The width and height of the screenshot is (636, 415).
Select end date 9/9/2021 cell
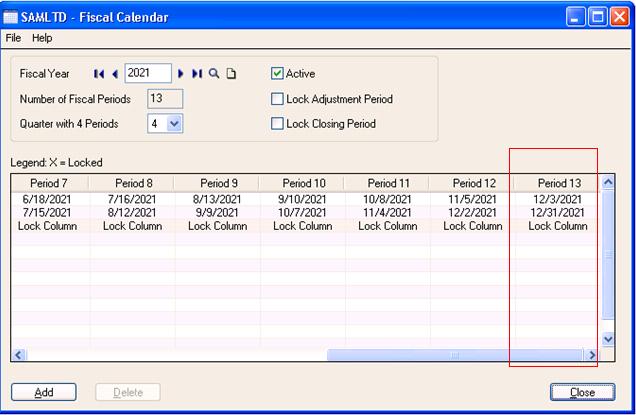(x=217, y=213)
